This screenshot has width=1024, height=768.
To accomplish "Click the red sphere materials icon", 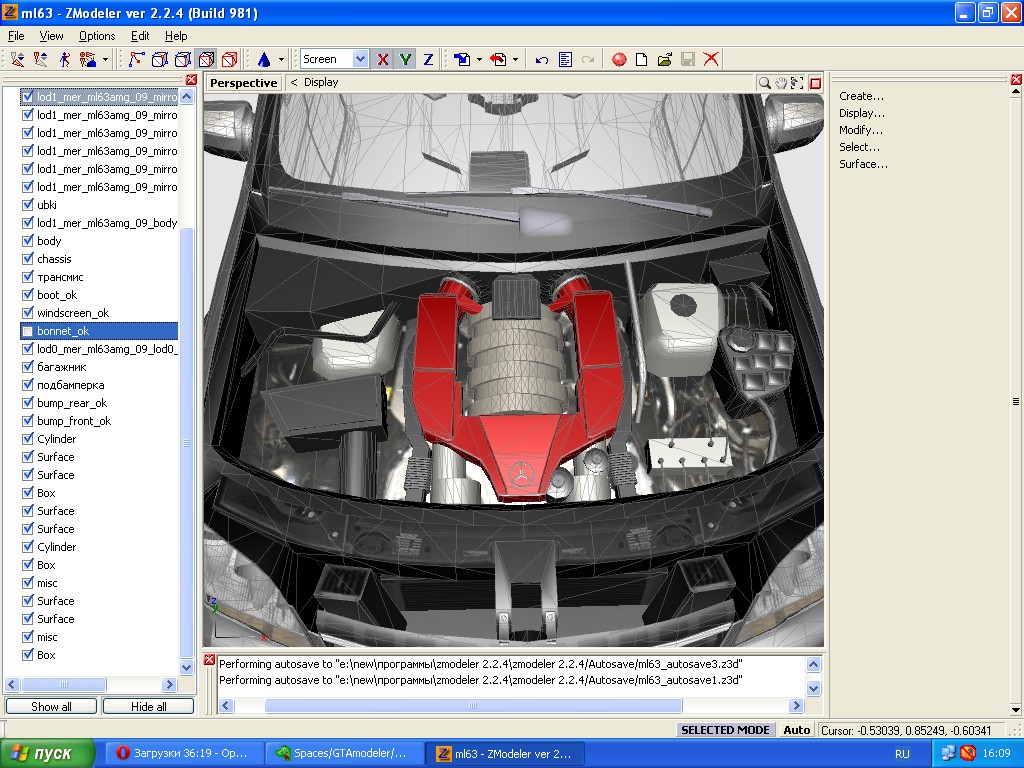I will (619, 59).
